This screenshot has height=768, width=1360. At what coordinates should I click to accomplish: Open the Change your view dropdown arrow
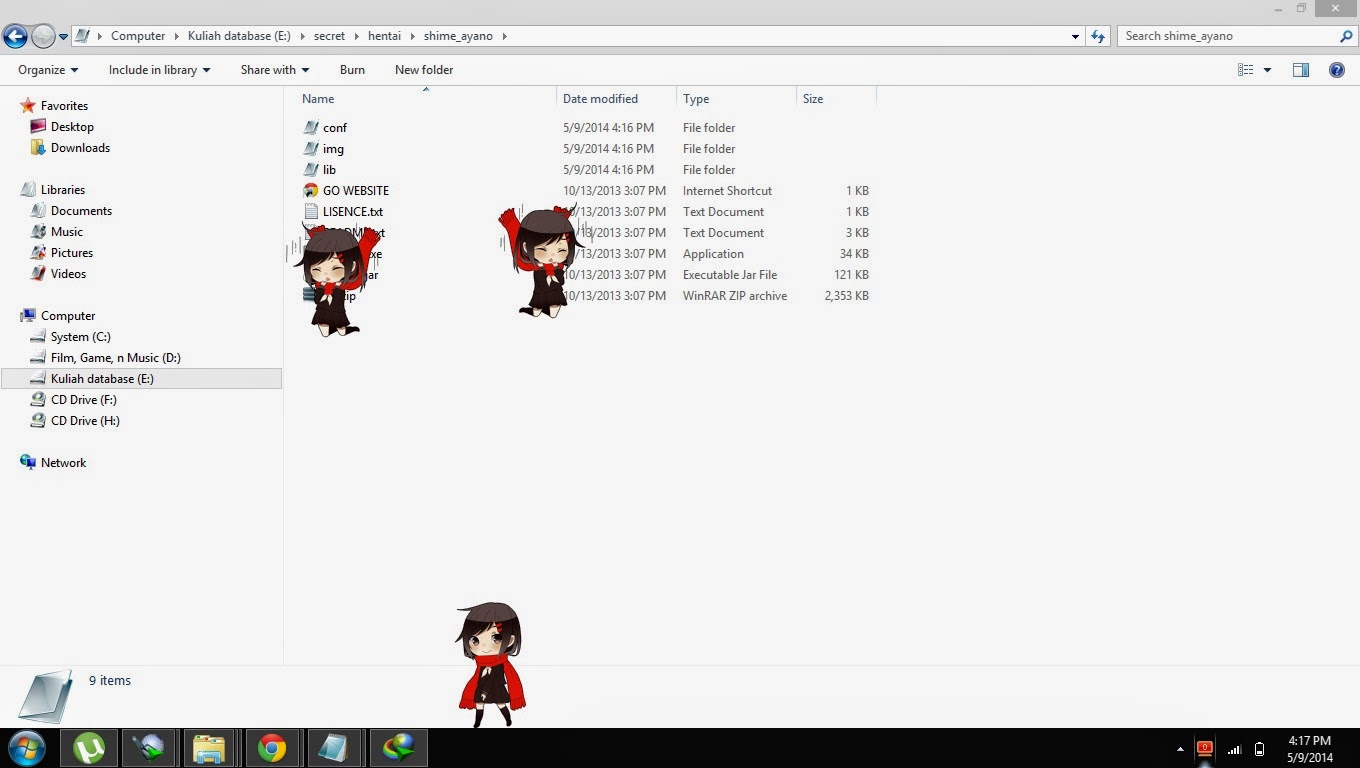pyautogui.click(x=1266, y=69)
